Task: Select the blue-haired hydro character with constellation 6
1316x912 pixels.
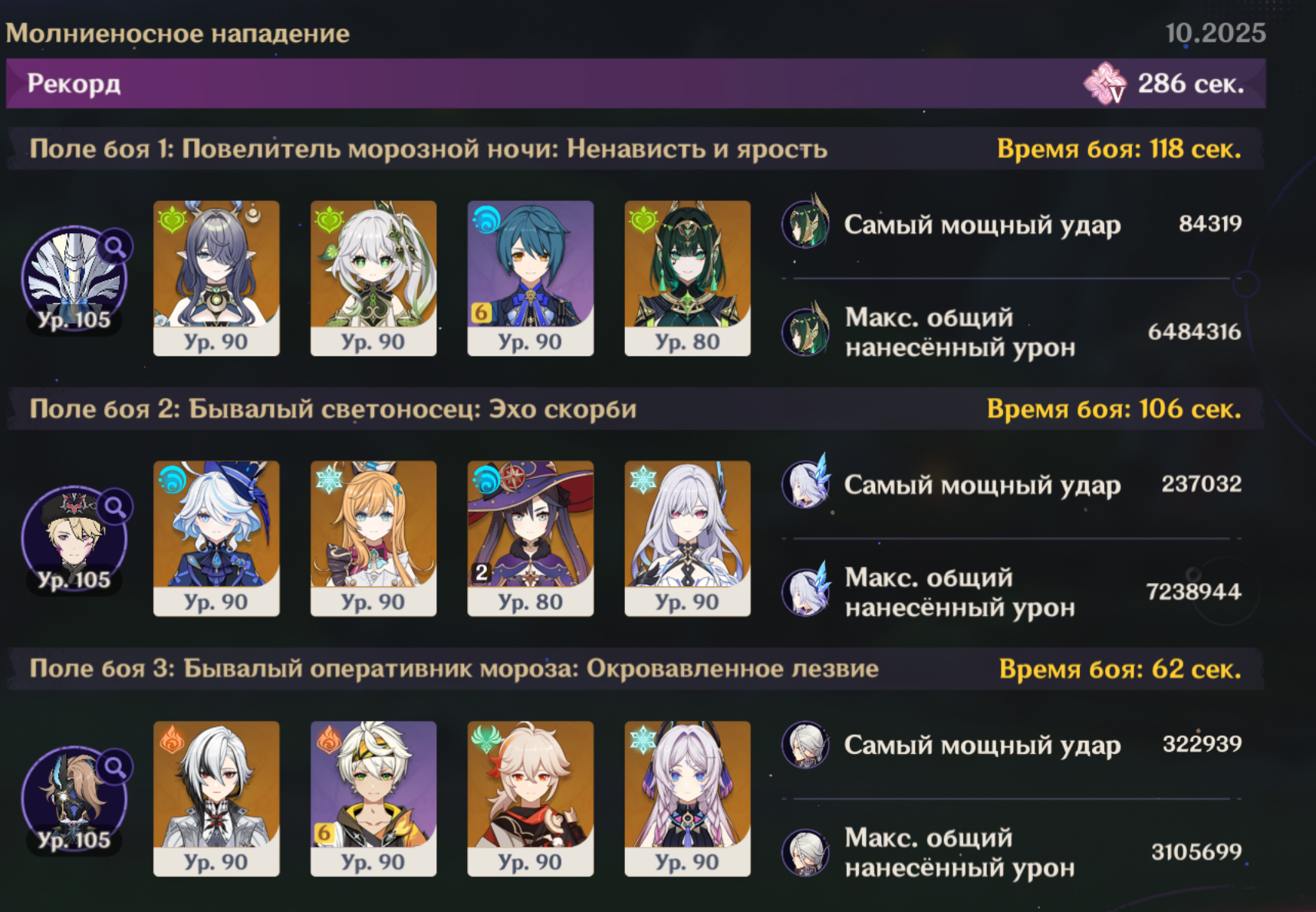Action: click(x=531, y=278)
